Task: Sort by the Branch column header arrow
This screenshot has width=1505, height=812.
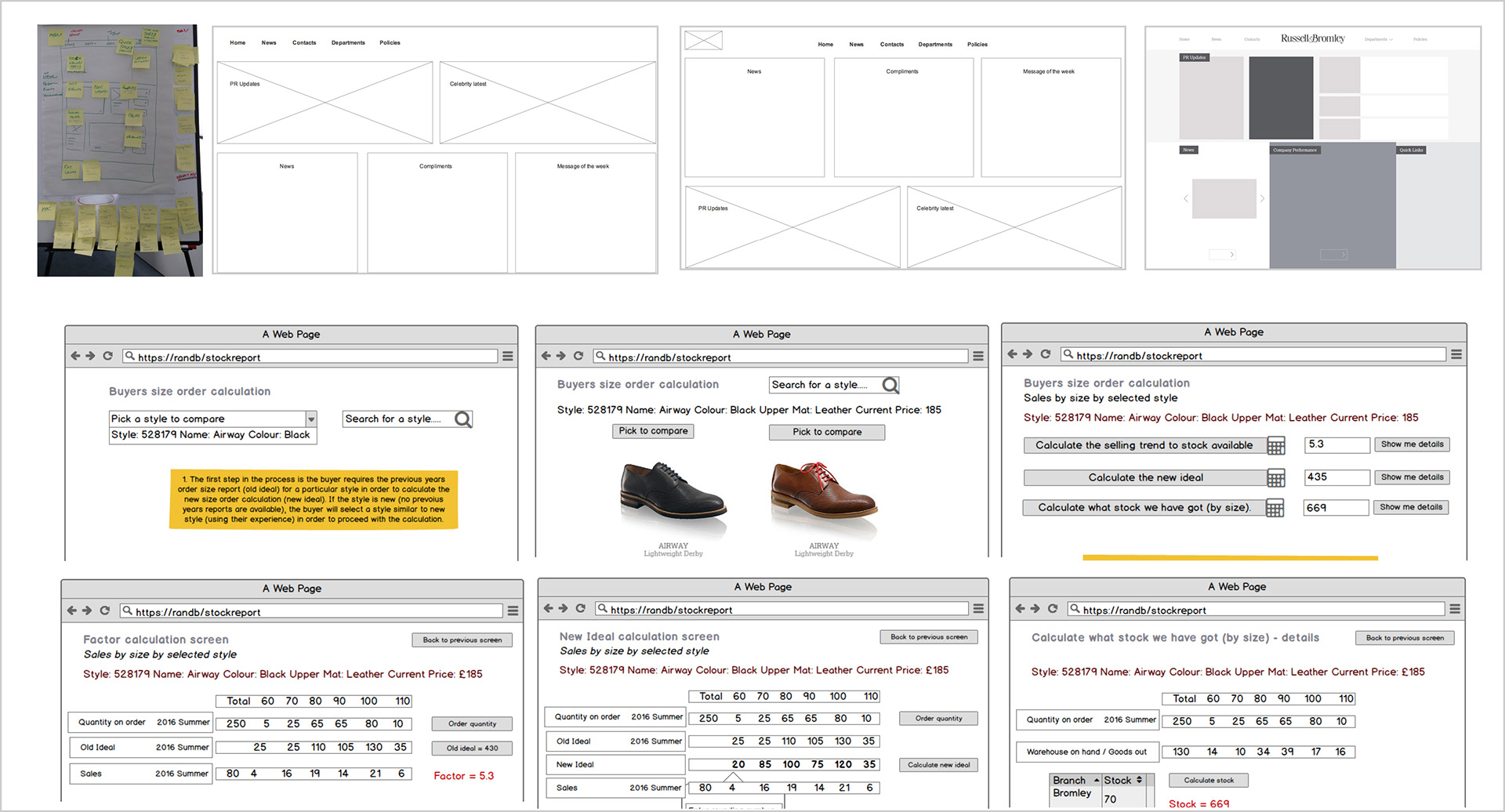Action: click(x=1097, y=780)
